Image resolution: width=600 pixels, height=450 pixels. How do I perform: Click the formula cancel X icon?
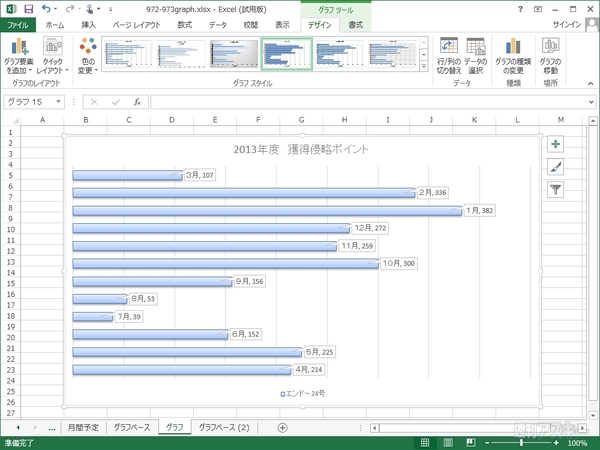pos(94,102)
